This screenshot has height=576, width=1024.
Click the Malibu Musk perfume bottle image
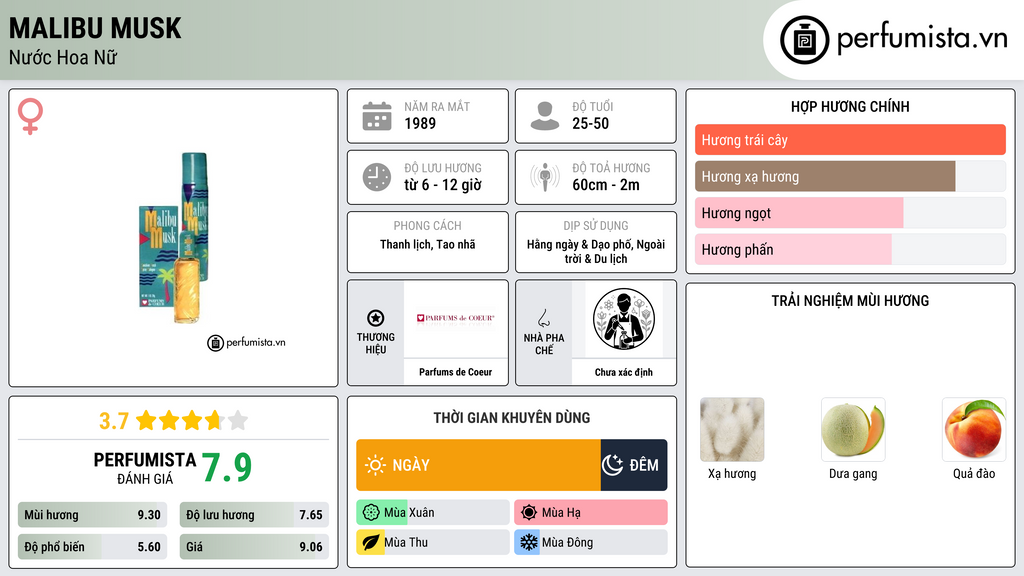tap(176, 238)
